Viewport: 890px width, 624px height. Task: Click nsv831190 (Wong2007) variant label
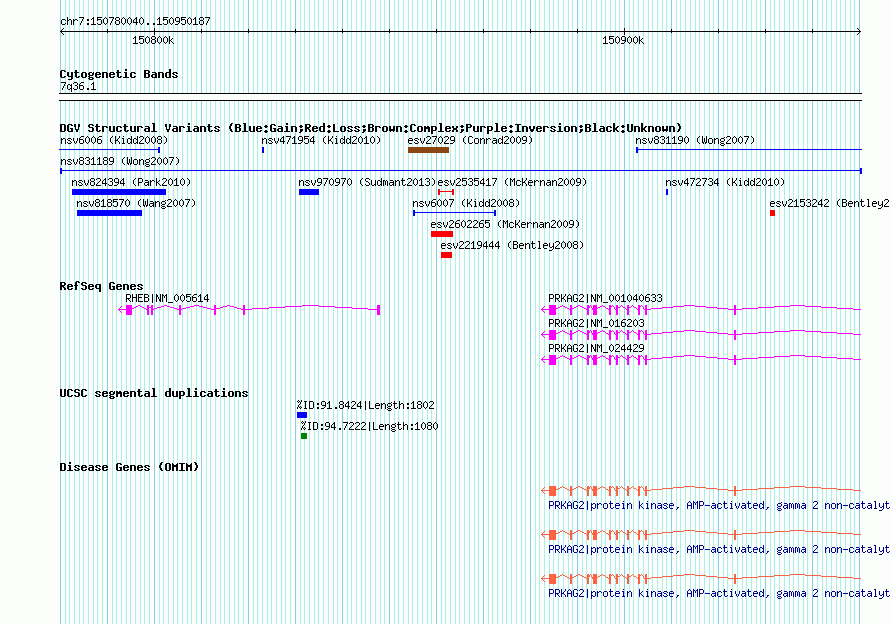coord(695,140)
